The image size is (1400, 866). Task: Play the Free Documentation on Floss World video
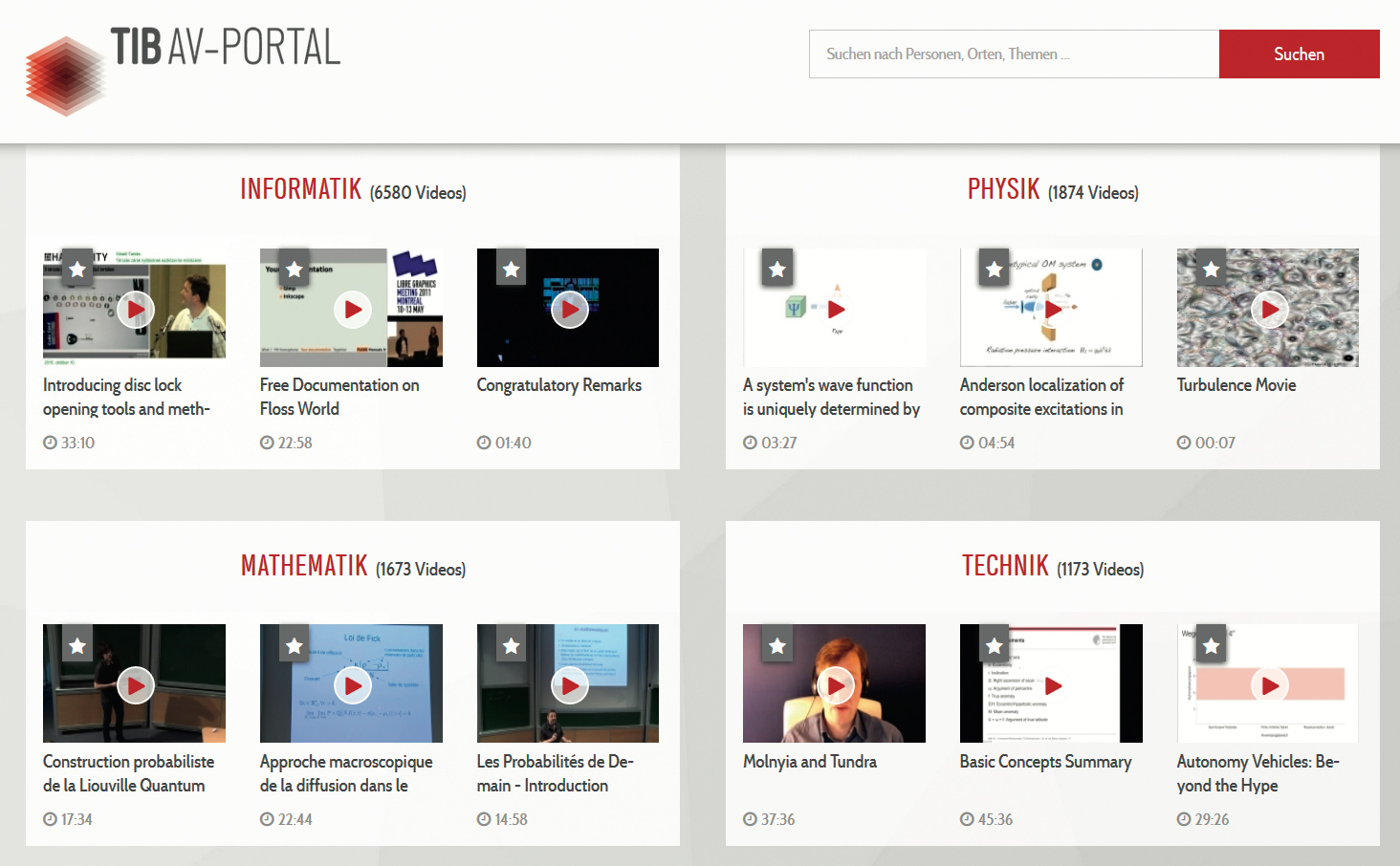point(353,310)
